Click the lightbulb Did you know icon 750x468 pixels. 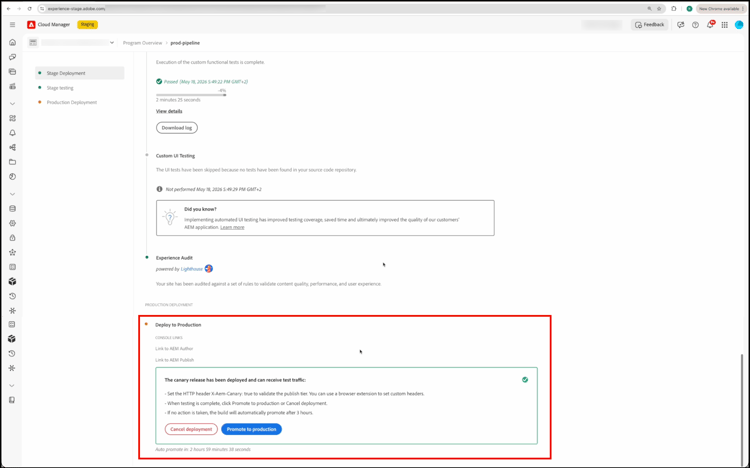pos(169,217)
